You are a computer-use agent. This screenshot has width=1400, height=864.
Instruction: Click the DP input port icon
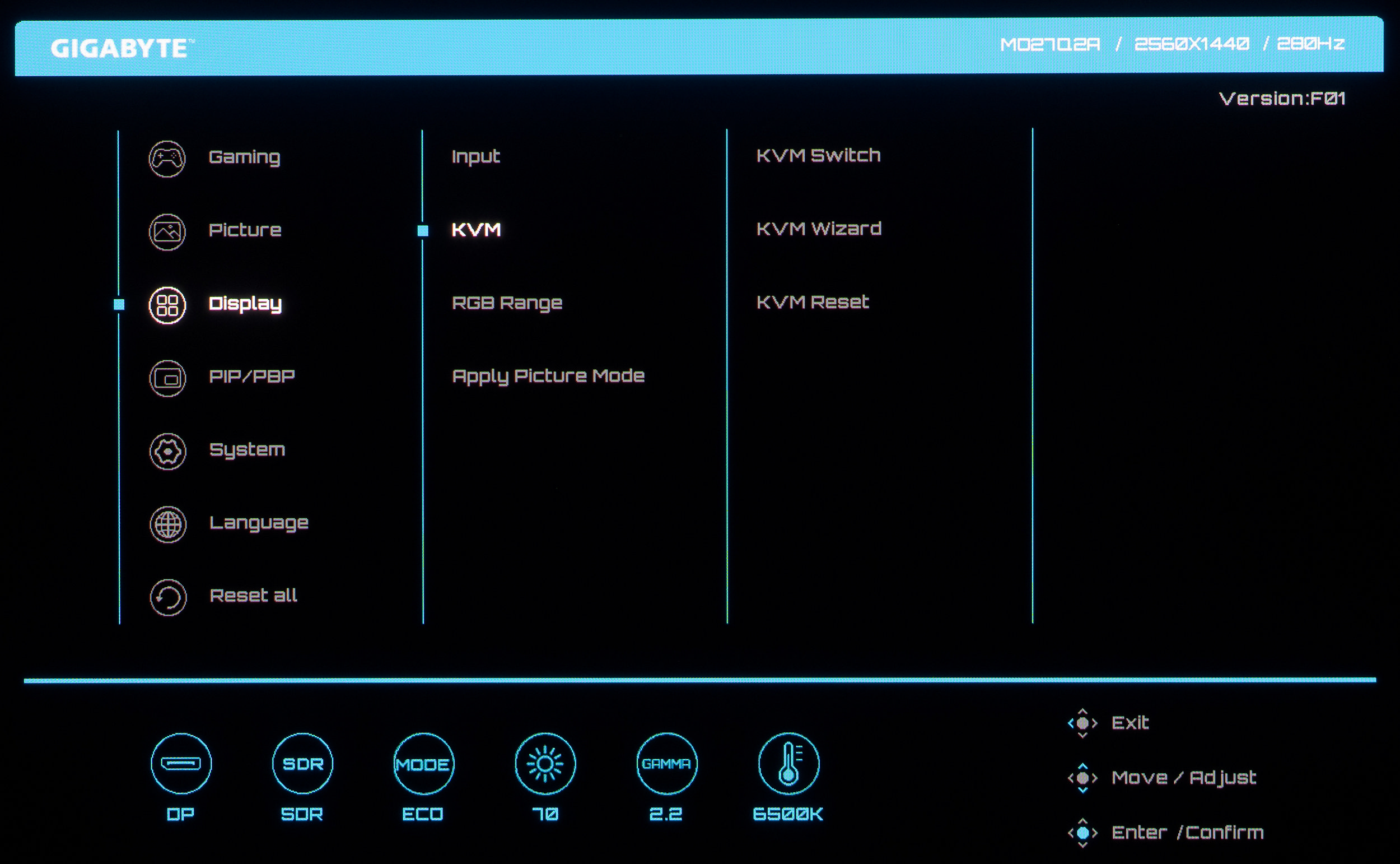pyautogui.click(x=181, y=764)
